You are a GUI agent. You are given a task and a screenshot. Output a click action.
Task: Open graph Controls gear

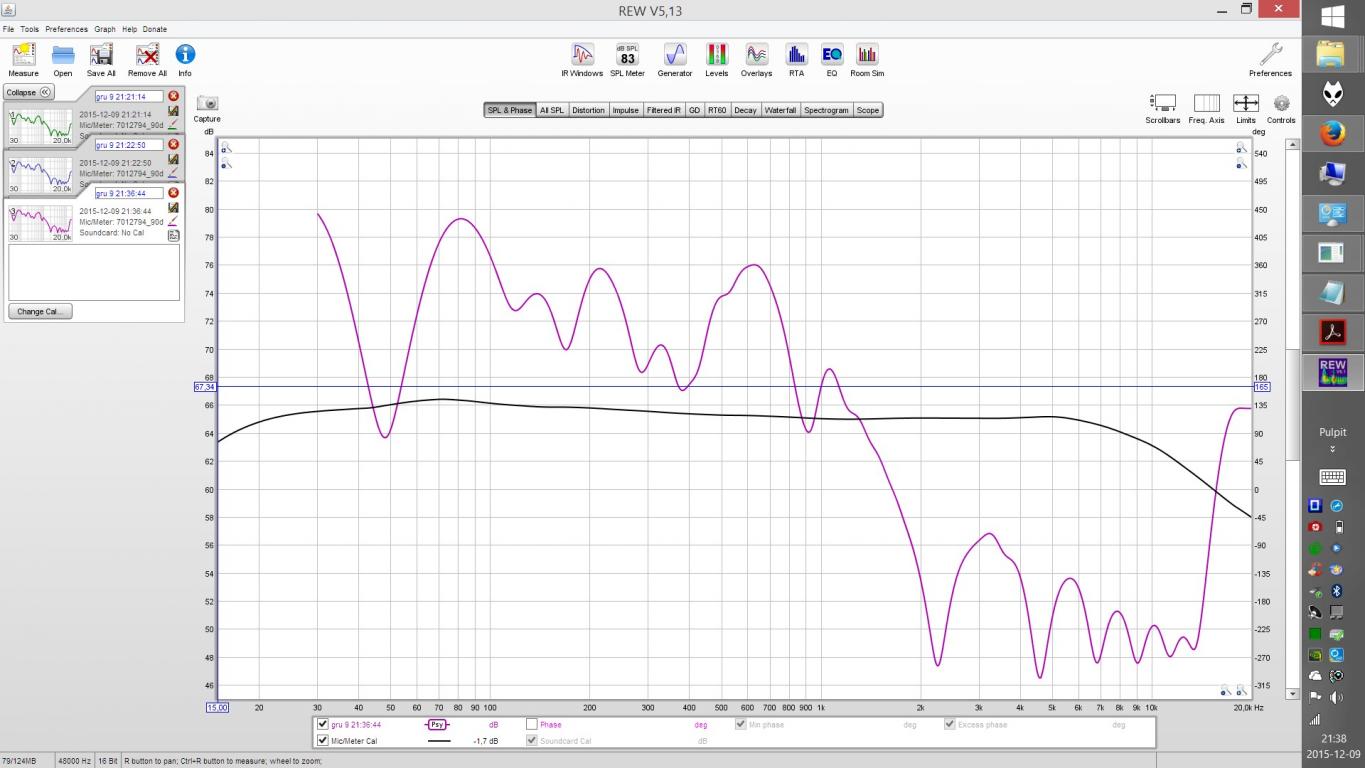tap(1281, 109)
